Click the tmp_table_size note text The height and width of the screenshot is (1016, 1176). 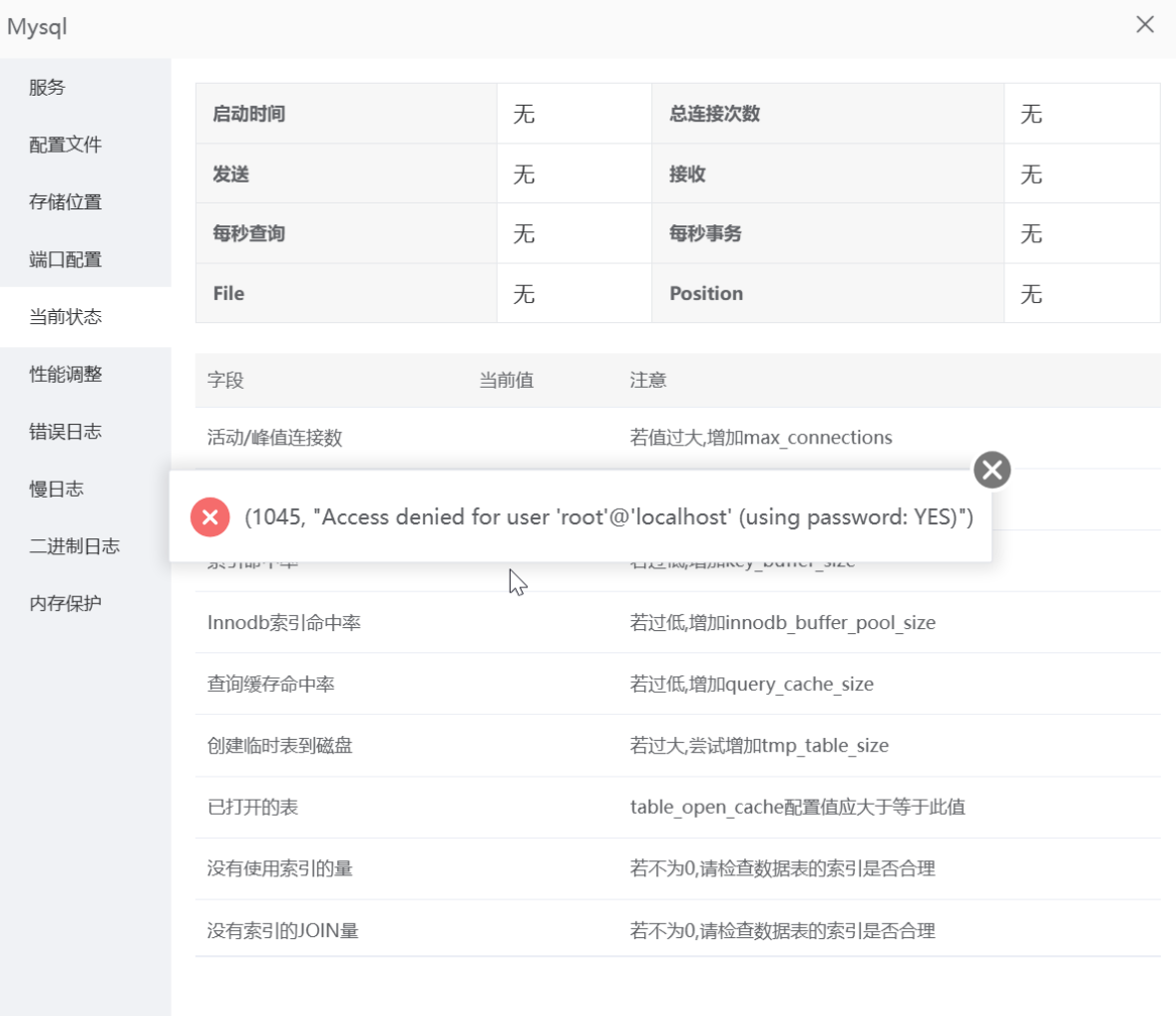759,746
